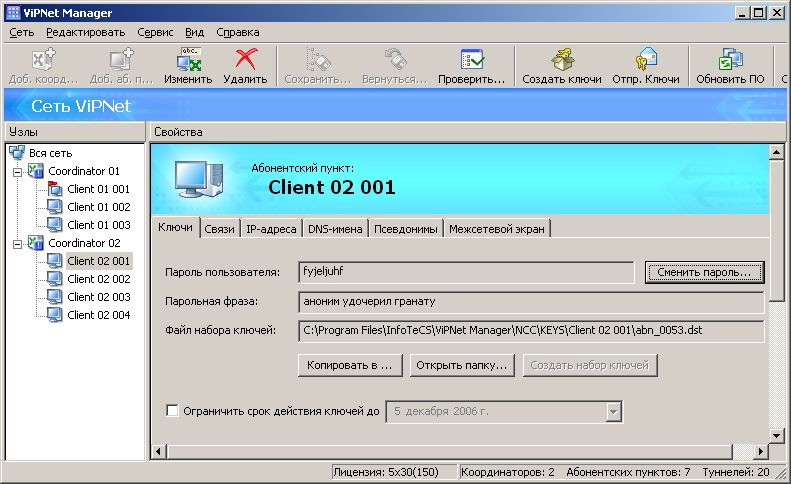Screen dimensions: 791x484
Task: Select Client 01 002 tree label
Action: [x=99, y=207]
